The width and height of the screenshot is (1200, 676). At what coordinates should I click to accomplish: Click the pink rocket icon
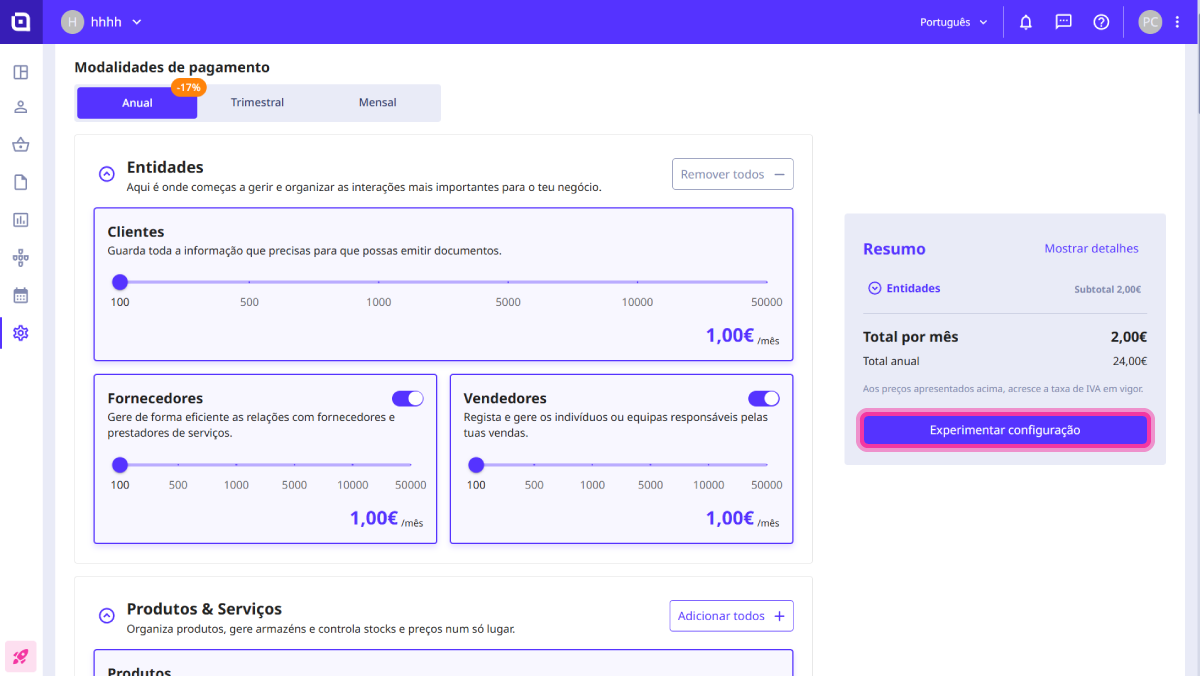click(20, 656)
